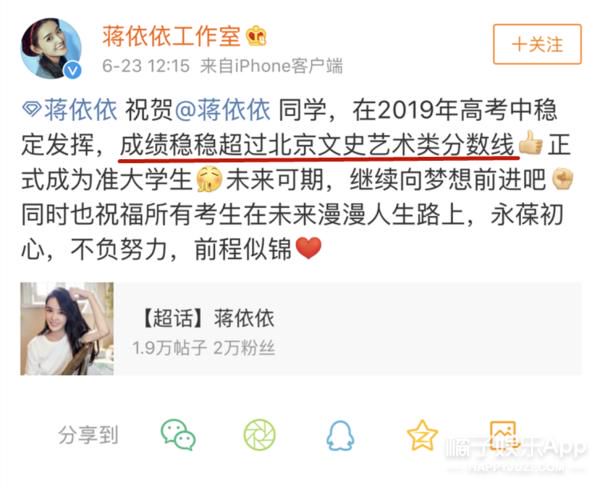Screen dimensions: 600x488
Task: Open the 【超话】蒋依依 card title
Action: coord(207,318)
